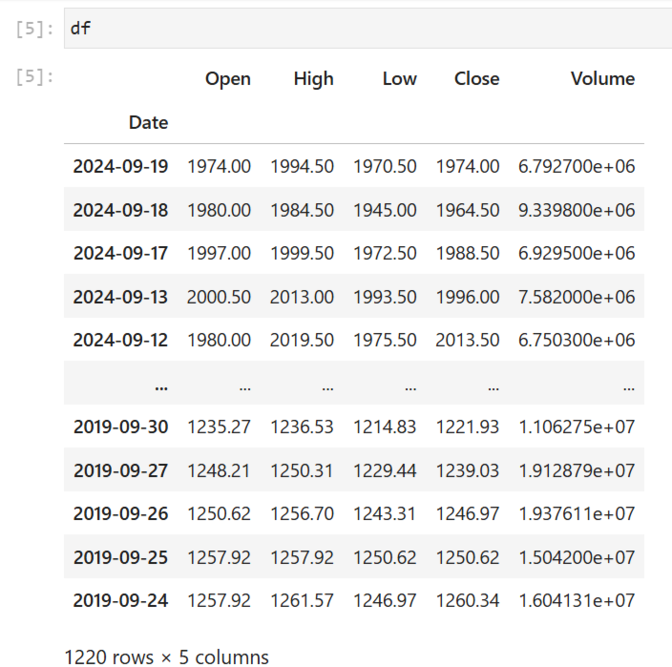Screen dimensions: 672x667
Task: Click the 1220 rows × 5 columns summary
Action: (x=166, y=657)
